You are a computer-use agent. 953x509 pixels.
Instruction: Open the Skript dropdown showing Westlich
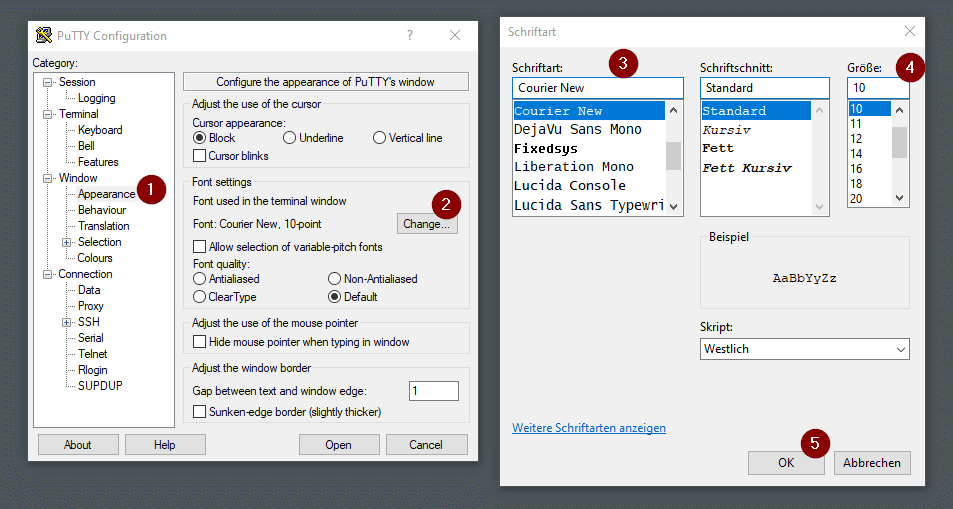804,349
